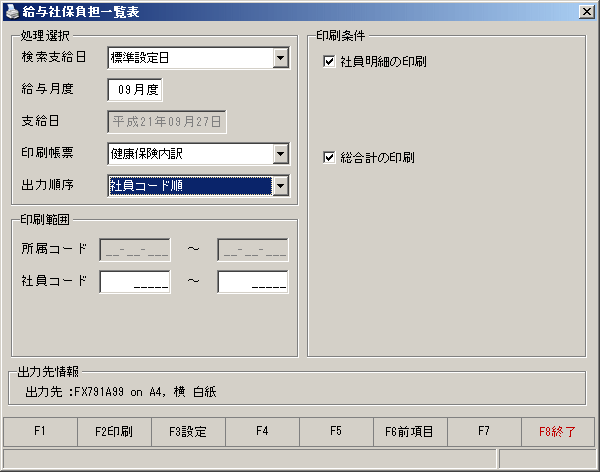Click the 印刷条件 group title
Screen dimensions: 600x472
pos(341,36)
